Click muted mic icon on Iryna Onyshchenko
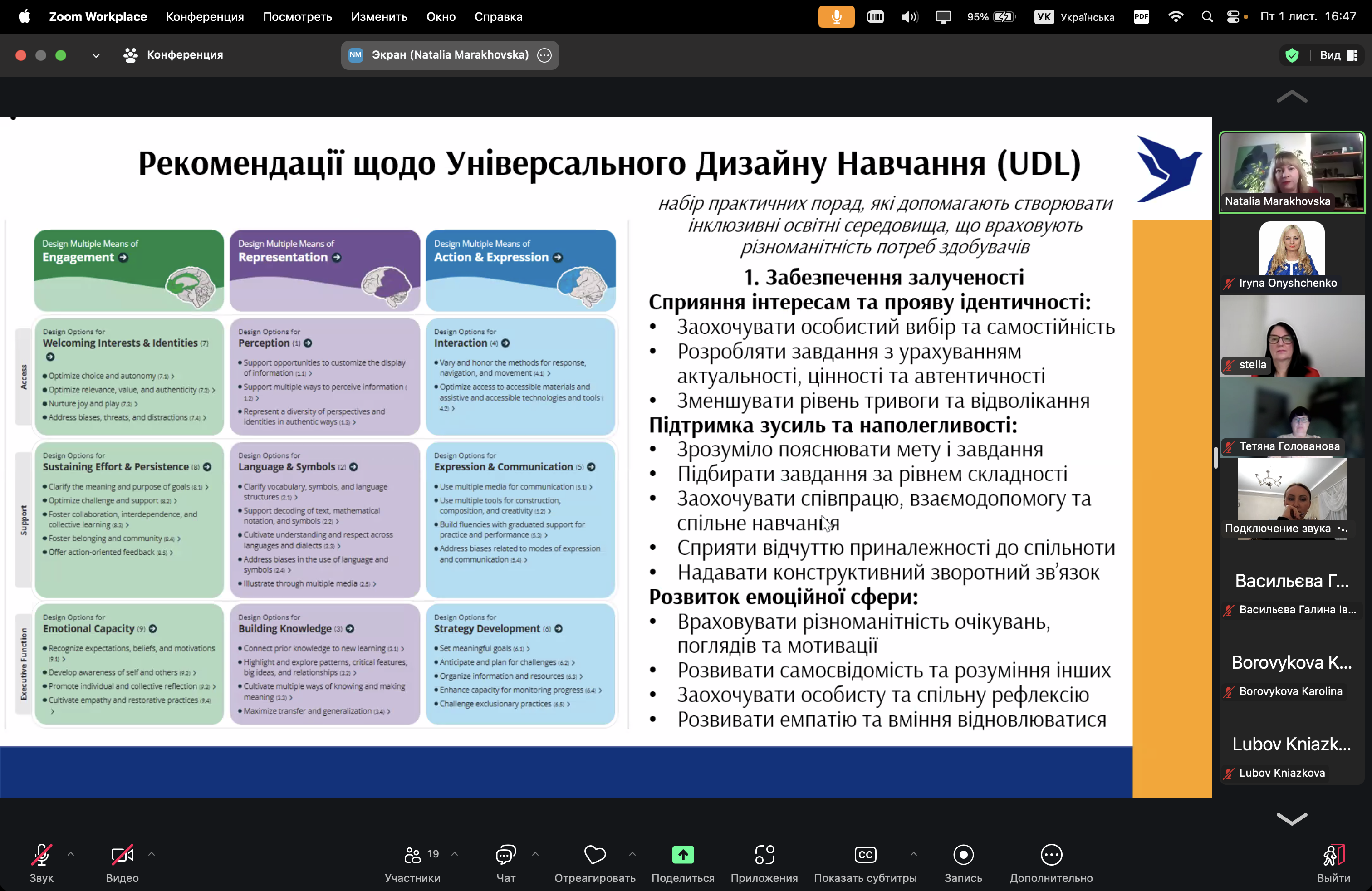 [1230, 283]
